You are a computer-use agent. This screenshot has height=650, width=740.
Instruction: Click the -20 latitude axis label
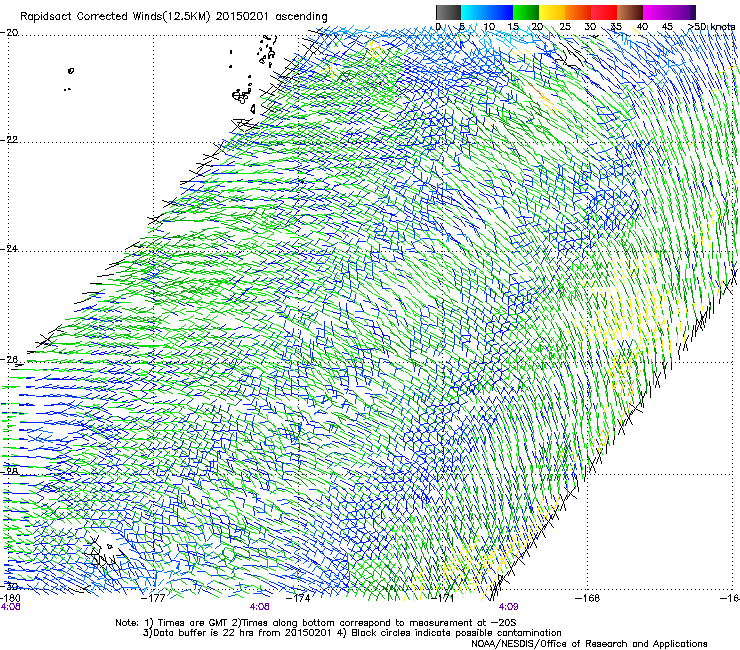coord(10,32)
